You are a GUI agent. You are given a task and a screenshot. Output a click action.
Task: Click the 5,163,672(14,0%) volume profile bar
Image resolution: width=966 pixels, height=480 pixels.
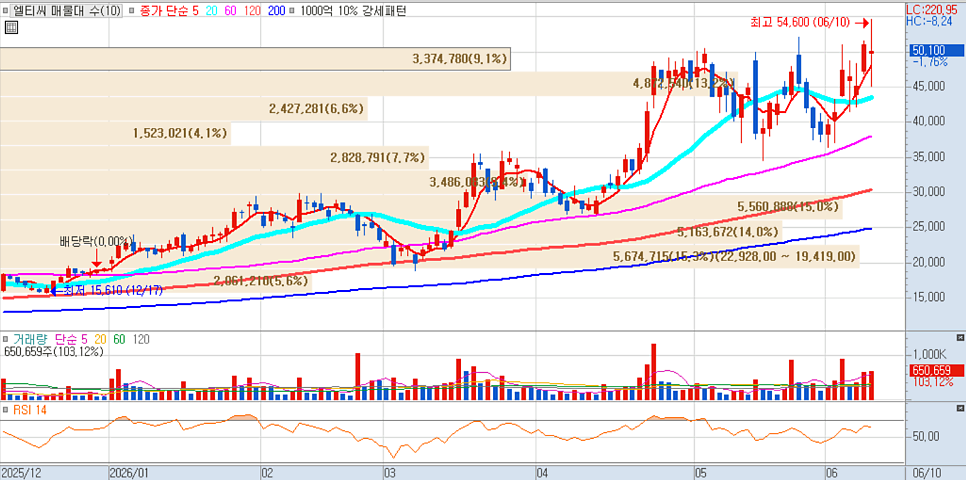391,232
